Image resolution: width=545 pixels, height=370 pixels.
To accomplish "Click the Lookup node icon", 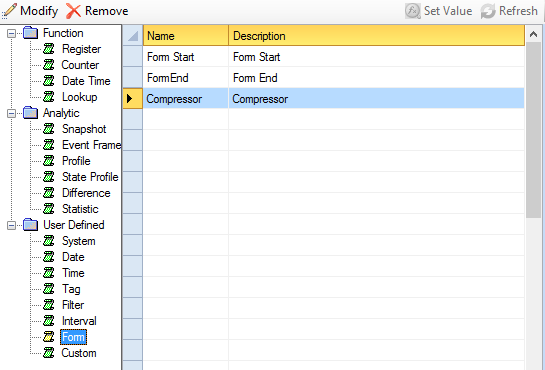I will [x=49, y=97].
